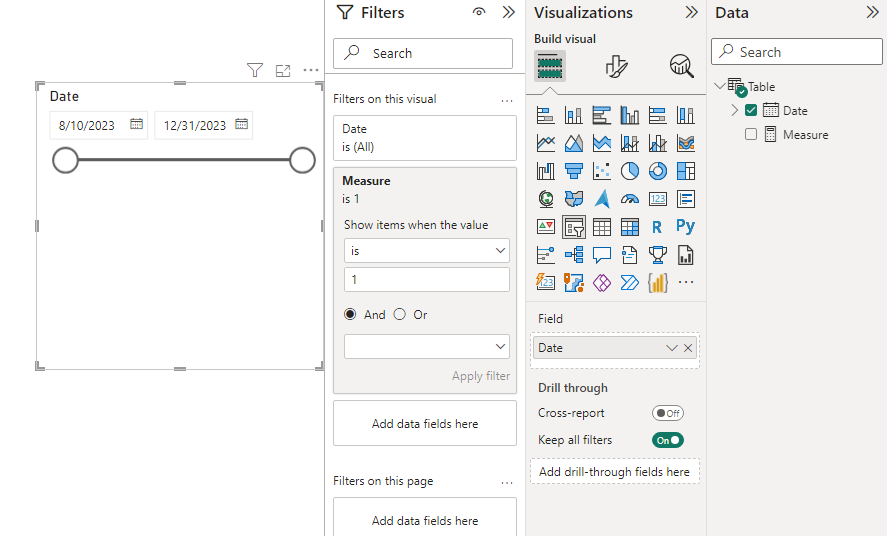887x536 pixels.
Task: Open the Date field well dropdown chevron
Action: [x=671, y=348]
